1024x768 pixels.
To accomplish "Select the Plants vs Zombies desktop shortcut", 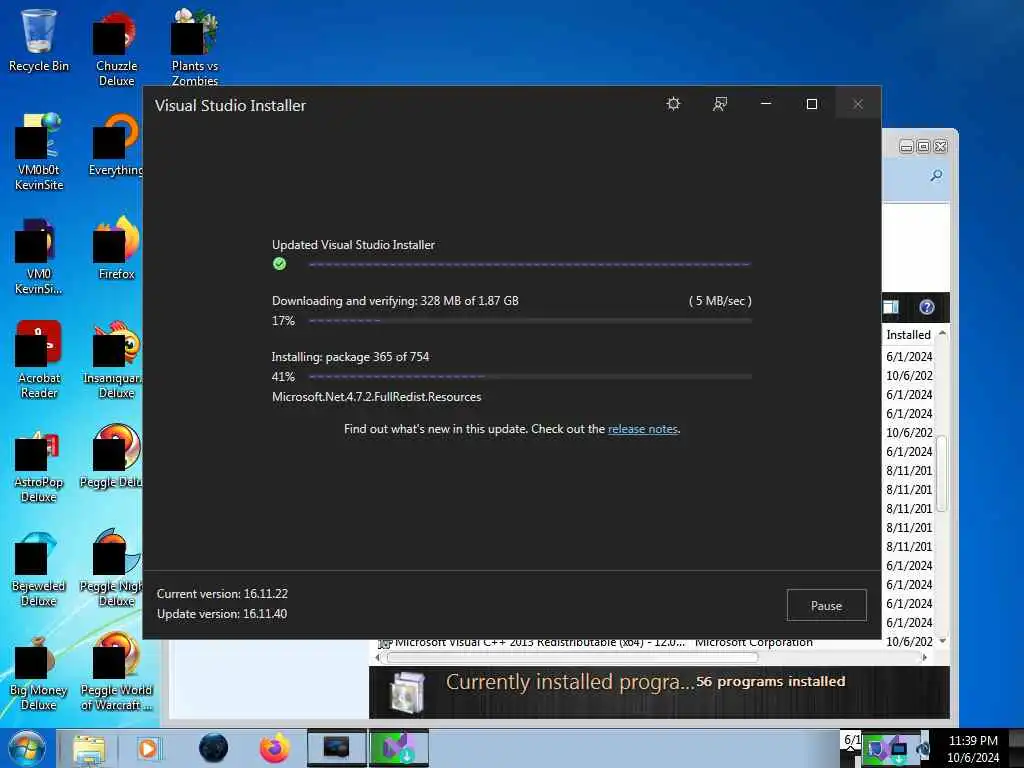I will (195, 47).
